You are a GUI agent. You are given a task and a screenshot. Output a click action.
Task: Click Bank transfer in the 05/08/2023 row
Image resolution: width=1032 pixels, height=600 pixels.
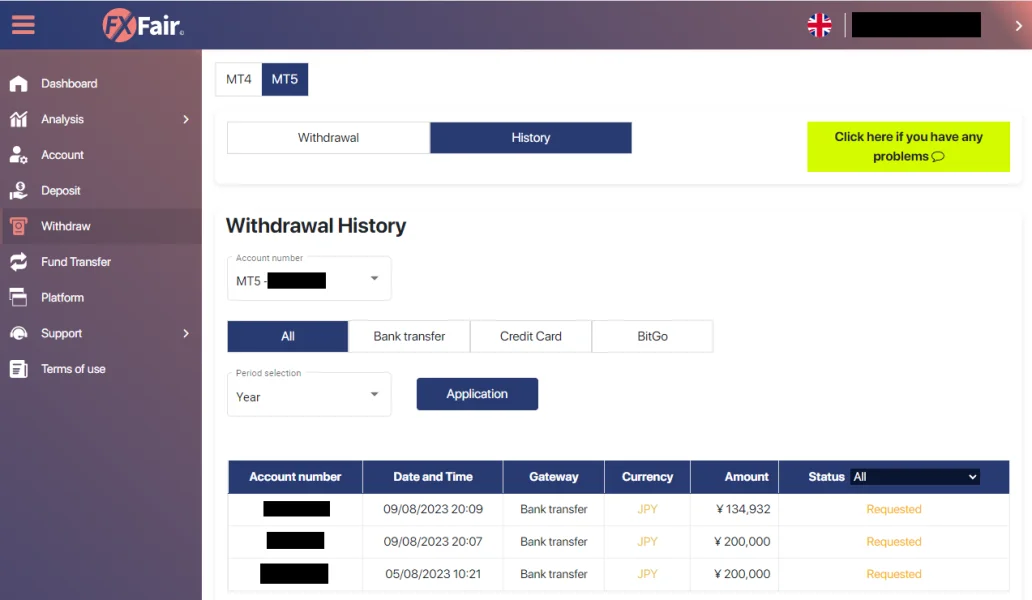click(x=554, y=574)
